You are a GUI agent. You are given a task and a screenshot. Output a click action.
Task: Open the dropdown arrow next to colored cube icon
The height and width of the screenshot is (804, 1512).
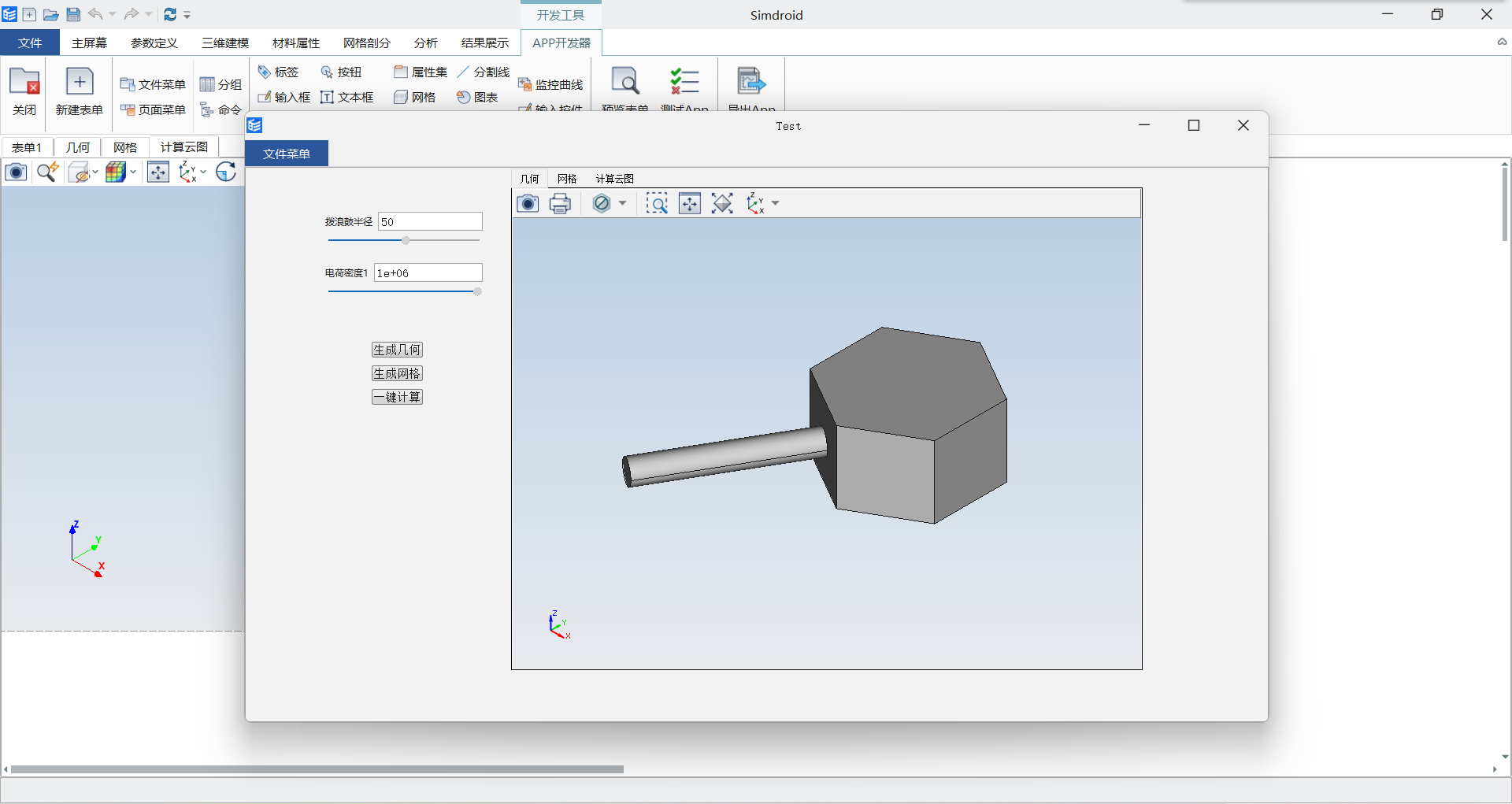click(x=133, y=172)
